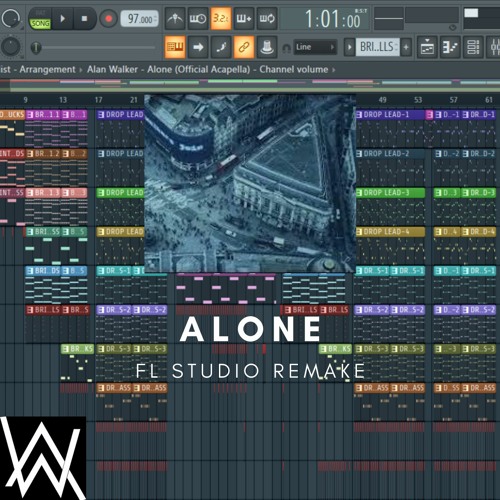Viewport: 500px width, 500px height.
Task: Expand the arrow after Channel volume
Action: tap(333, 70)
